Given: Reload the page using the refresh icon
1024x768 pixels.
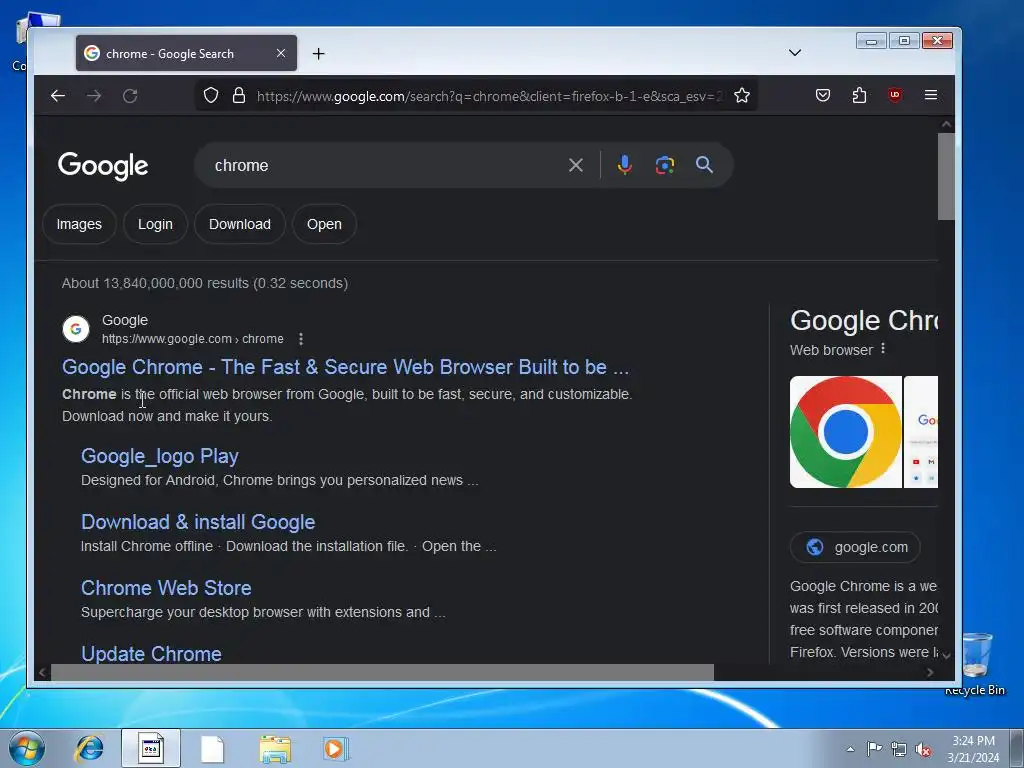Looking at the screenshot, I should [x=130, y=96].
